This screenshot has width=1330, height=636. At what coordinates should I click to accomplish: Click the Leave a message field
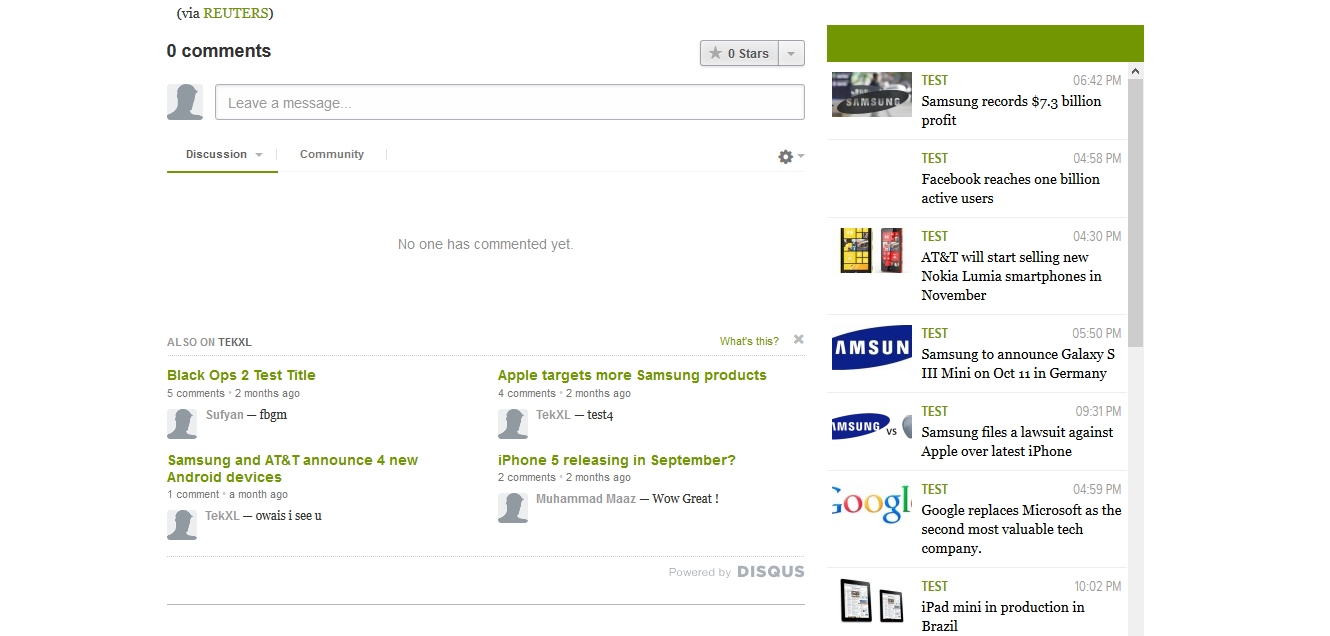click(x=509, y=103)
